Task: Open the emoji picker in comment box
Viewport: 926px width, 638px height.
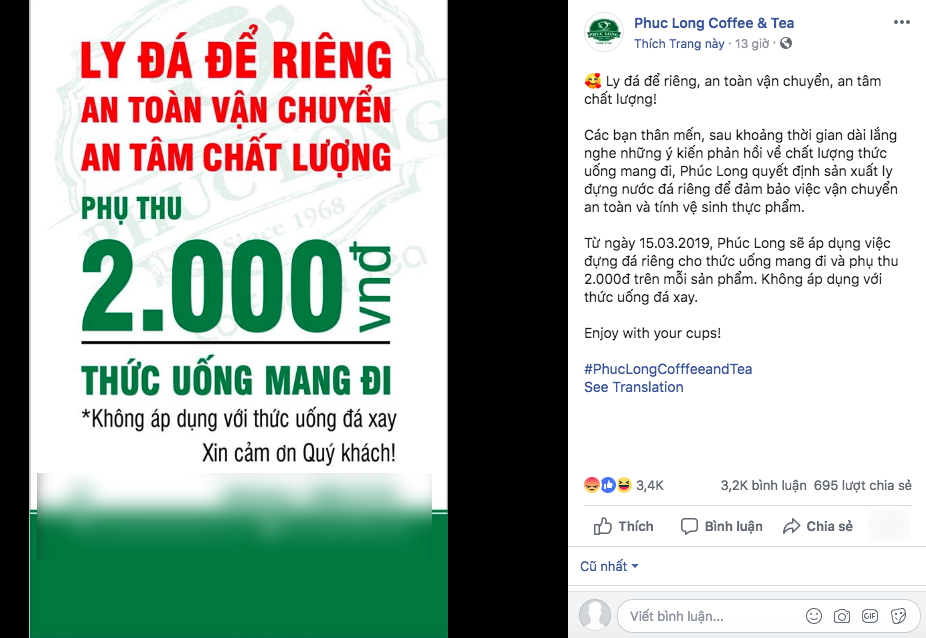Action: pyautogui.click(x=814, y=616)
